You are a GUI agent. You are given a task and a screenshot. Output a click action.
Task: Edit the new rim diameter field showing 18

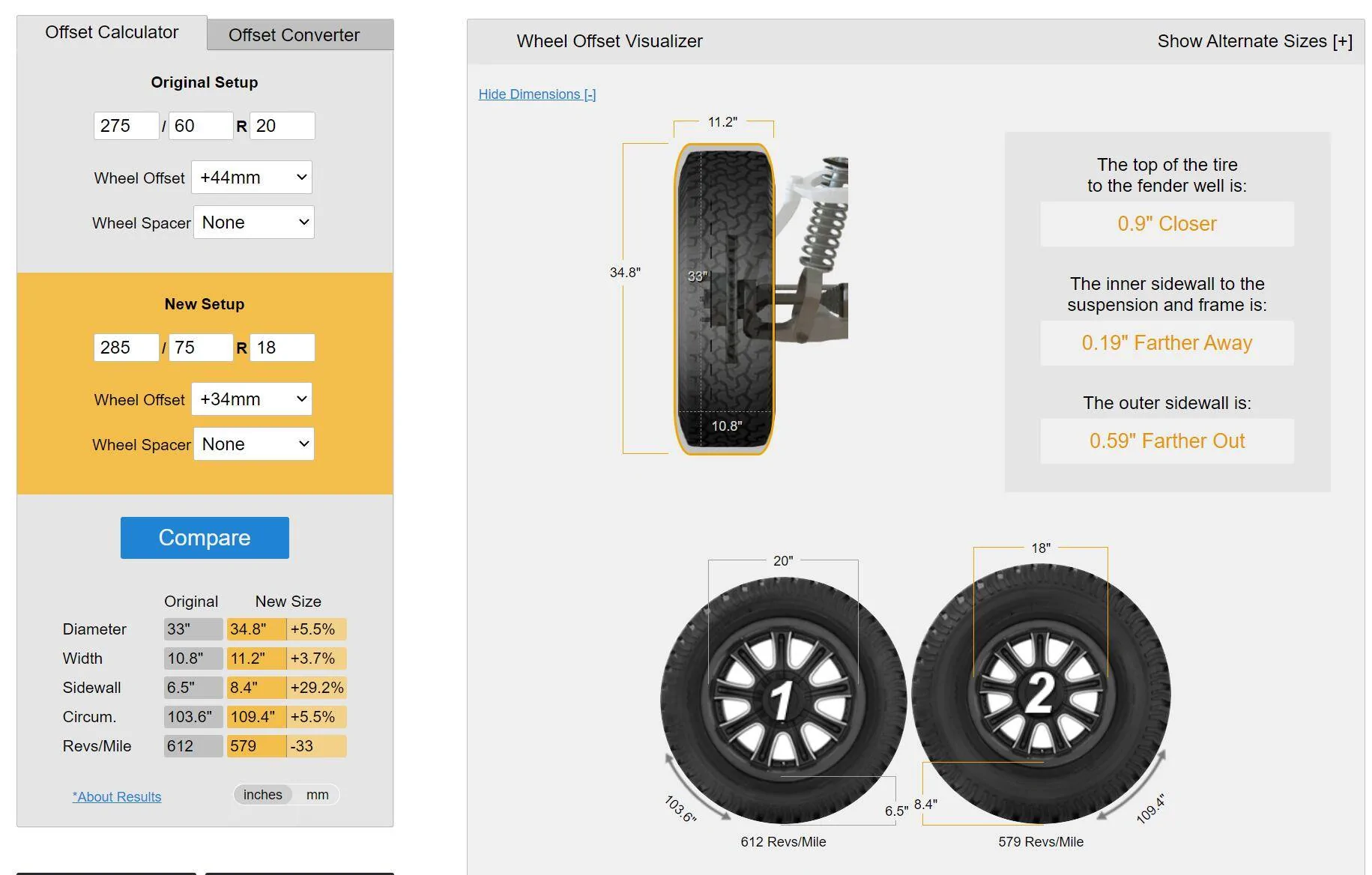(282, 347)
